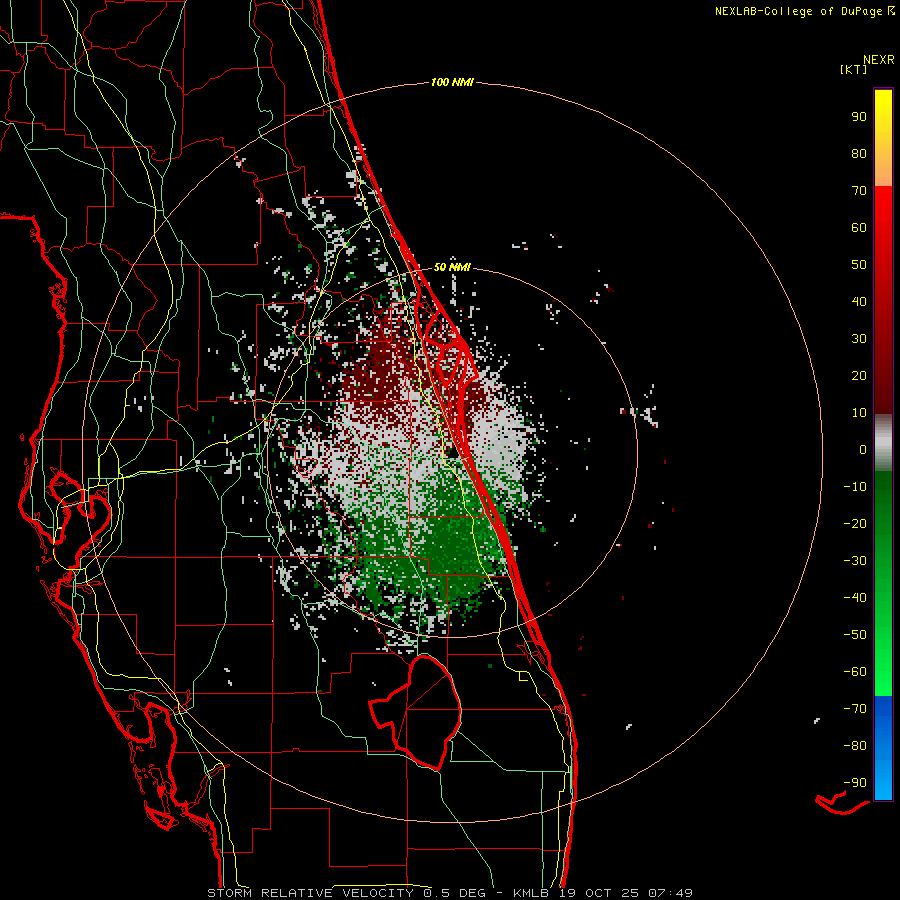Click the 30 value on the velocity scale
The height and width of the screenshot is (900, 900).
[859, 339]
